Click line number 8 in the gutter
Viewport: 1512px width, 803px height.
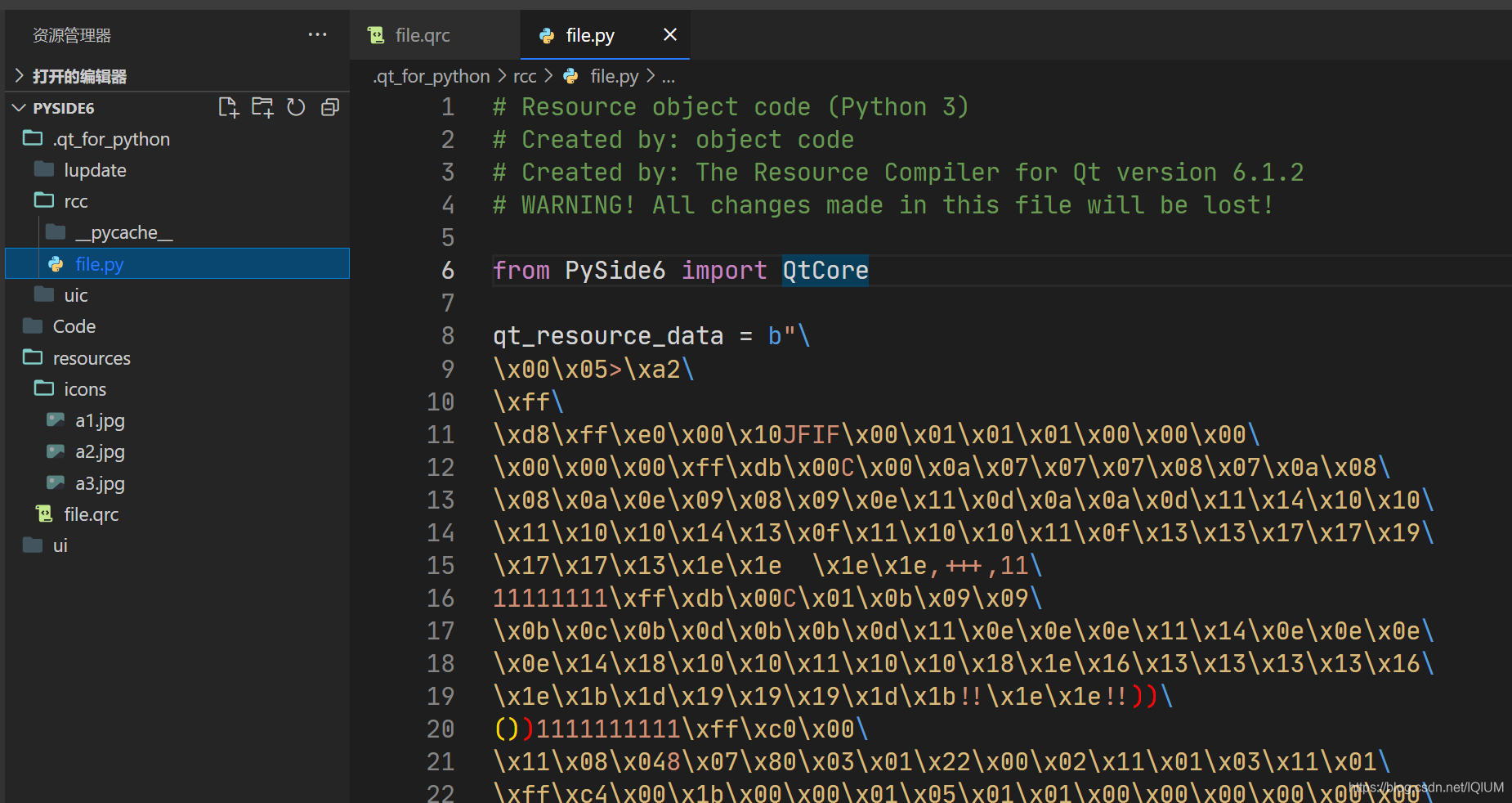[x=448, y=336]
